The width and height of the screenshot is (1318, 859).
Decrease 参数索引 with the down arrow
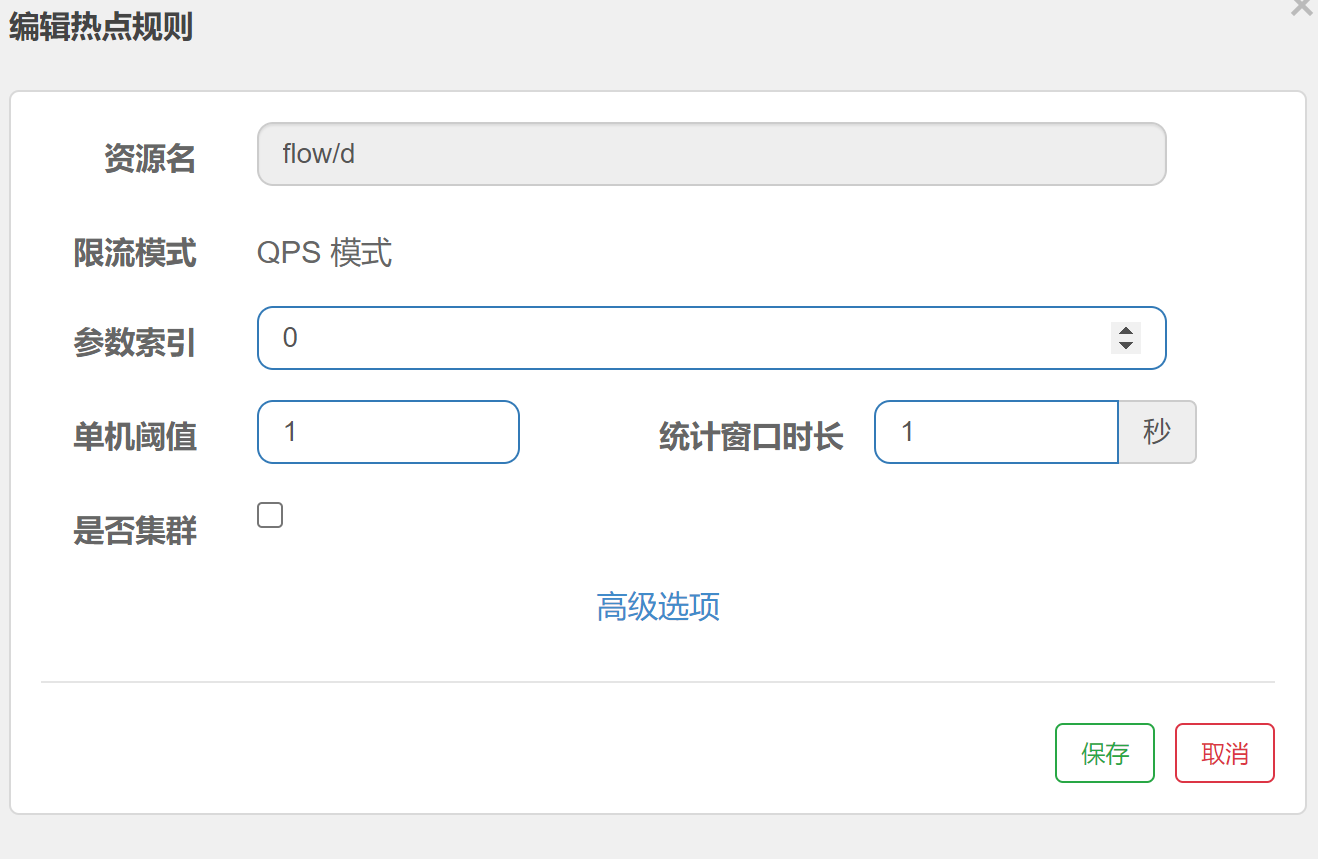pyautogui.click(x=1126, y=346)
